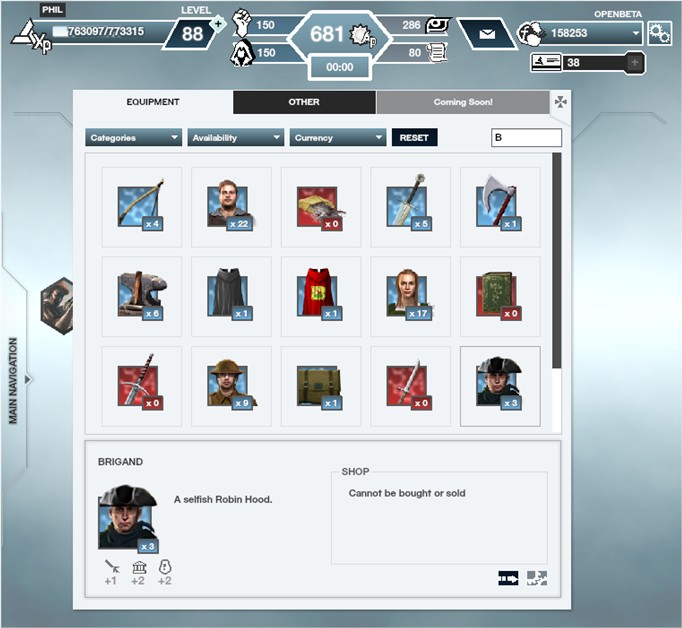This screenshot has width=682, height=628.
Task: Click the 'Cannot be bought or sold' text
Action: (x=407, y=493)
